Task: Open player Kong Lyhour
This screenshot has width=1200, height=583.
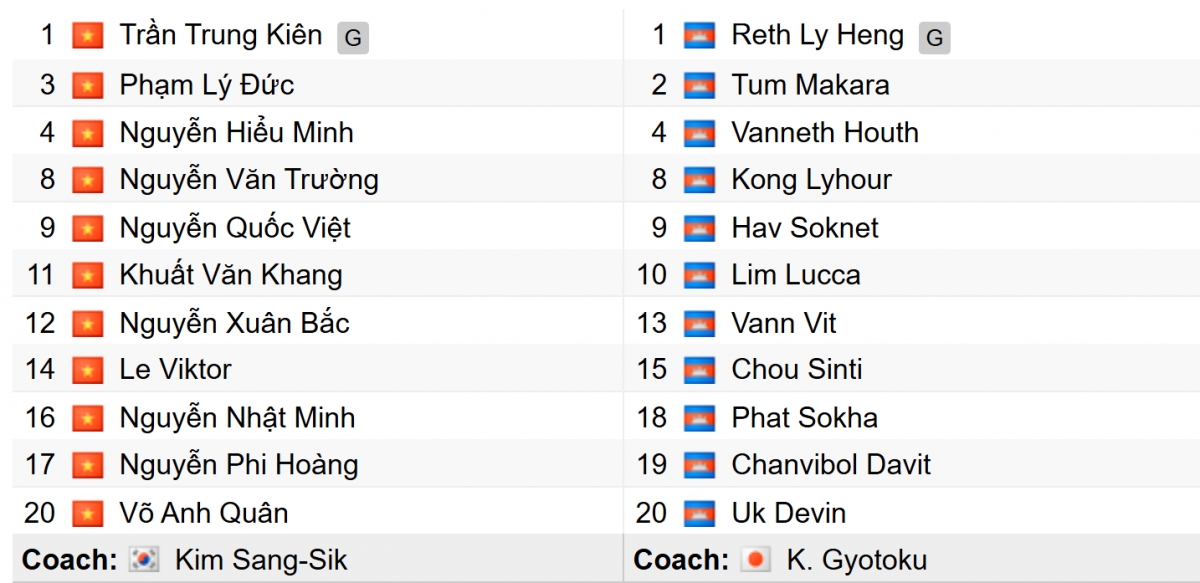Action: pyautogui.click(x=811, y=180)
